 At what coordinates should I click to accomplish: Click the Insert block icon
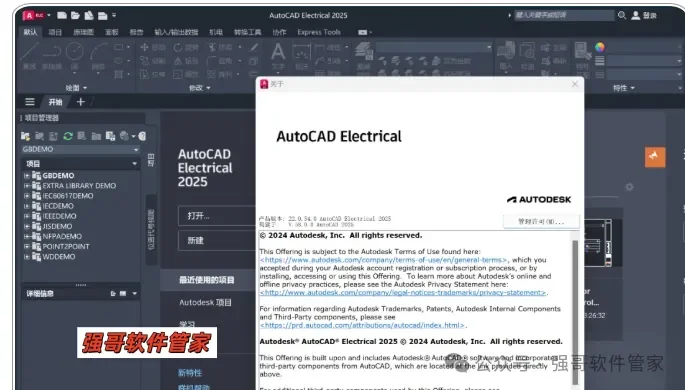click(x=505, y=56)
